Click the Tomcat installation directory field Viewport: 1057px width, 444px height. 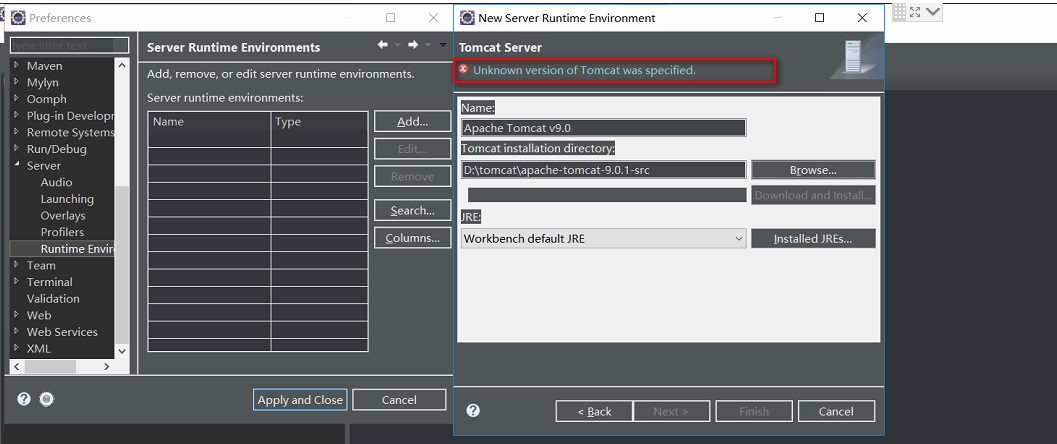(603, 170)
